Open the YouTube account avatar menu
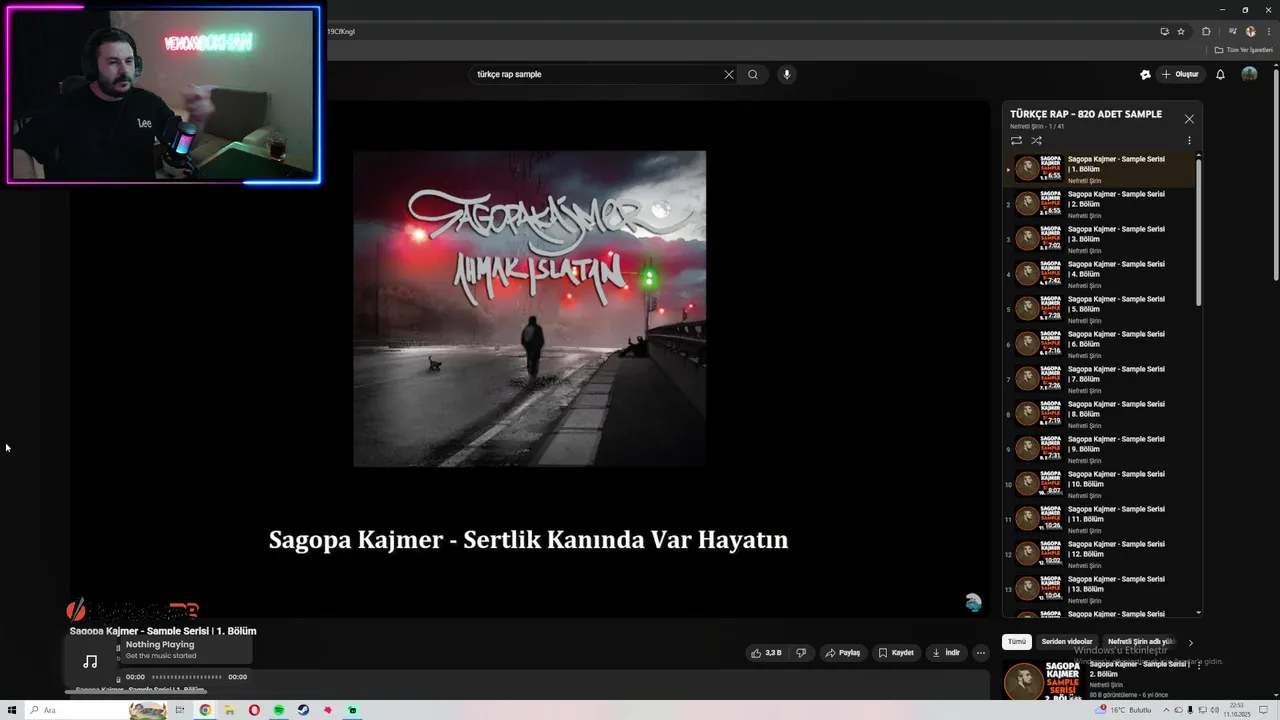 point(1249,74)
